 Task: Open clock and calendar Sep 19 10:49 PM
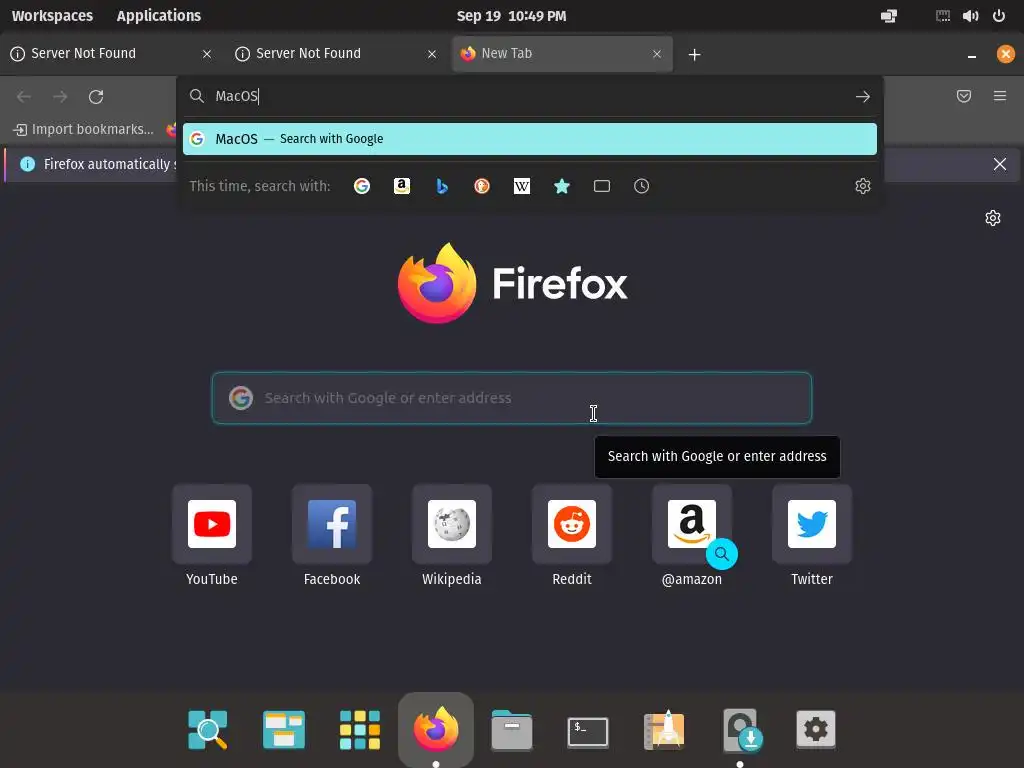511,16
